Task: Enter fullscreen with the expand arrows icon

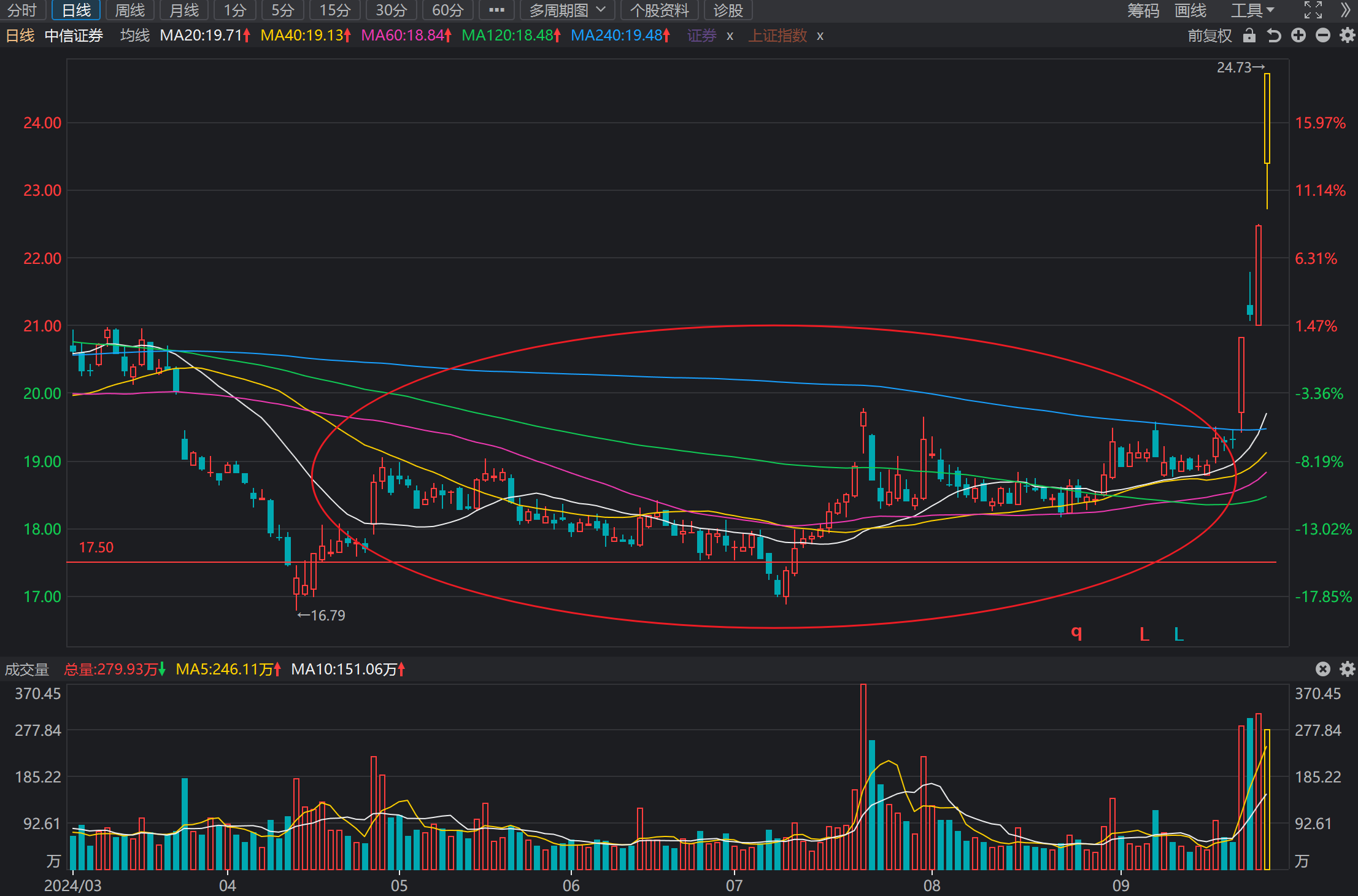Action: point(1313,10)
